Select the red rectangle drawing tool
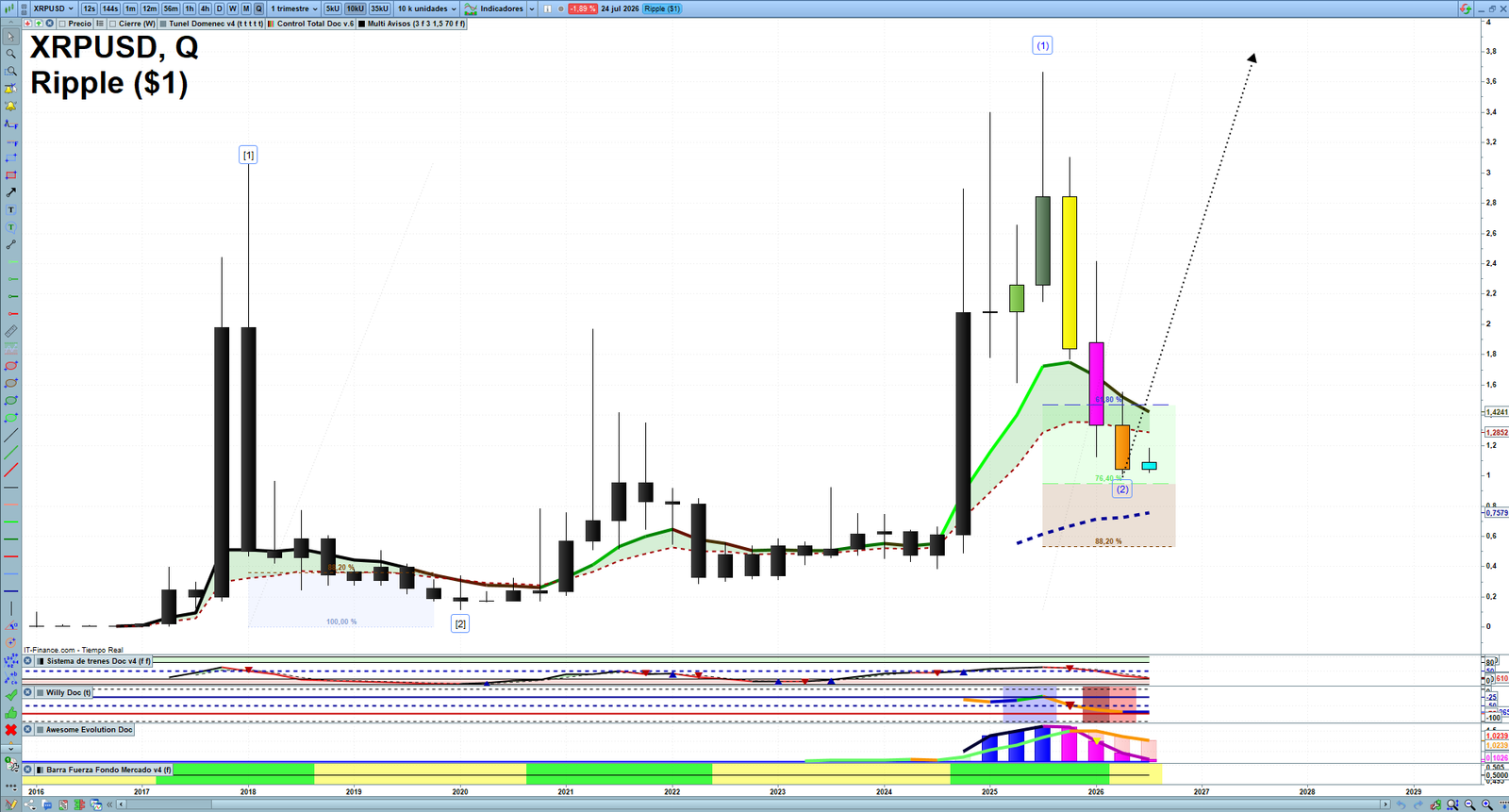 [11, 174]
